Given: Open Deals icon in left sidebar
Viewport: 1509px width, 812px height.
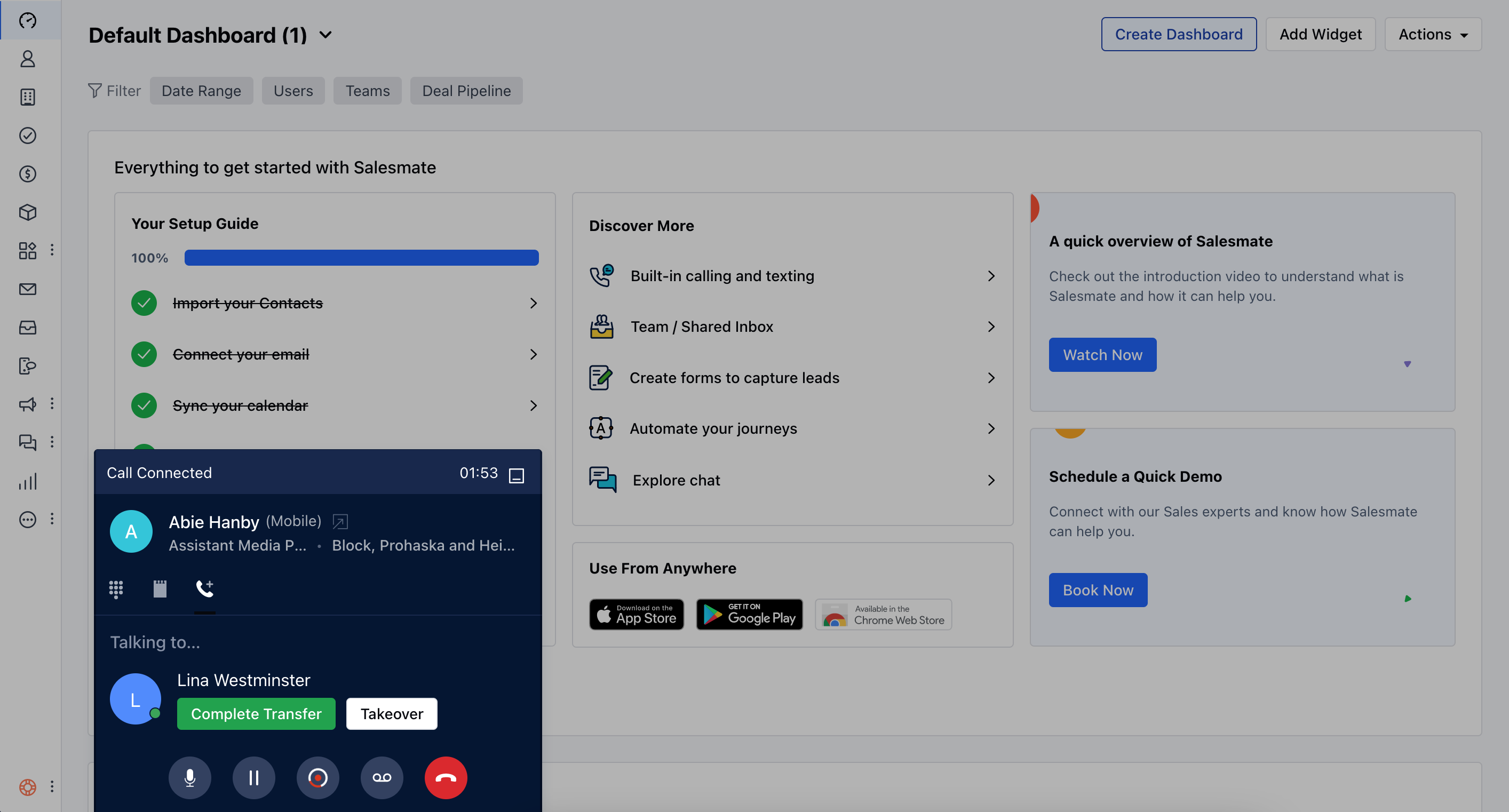Looking at the screenshot, I should pos(28,173).
